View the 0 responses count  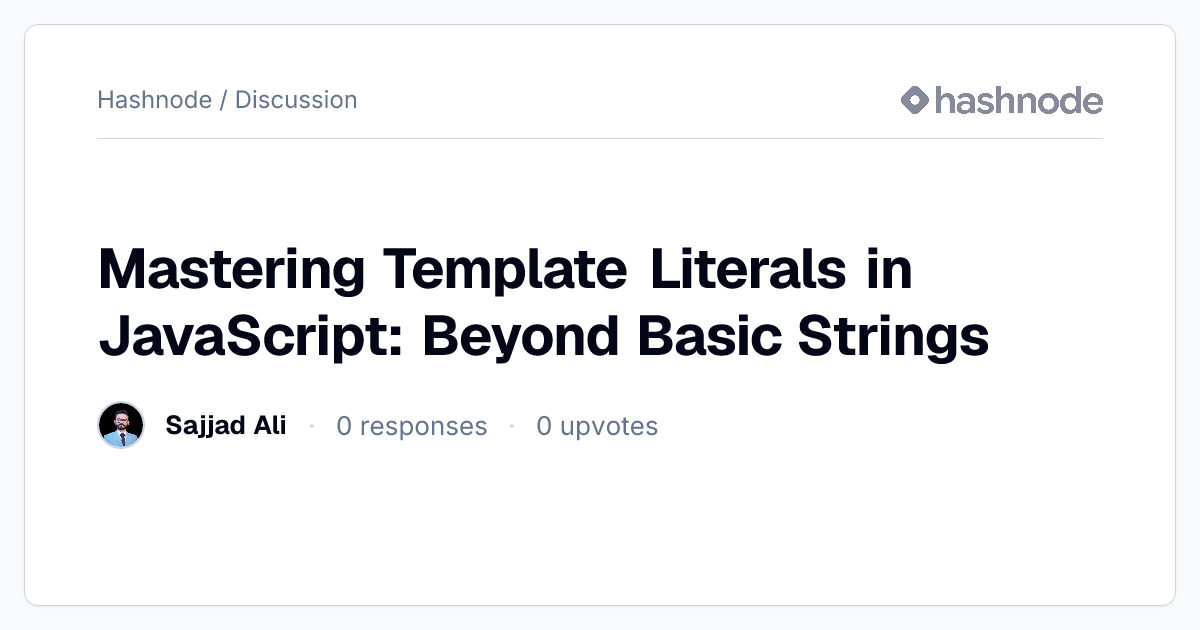[412, 426]
